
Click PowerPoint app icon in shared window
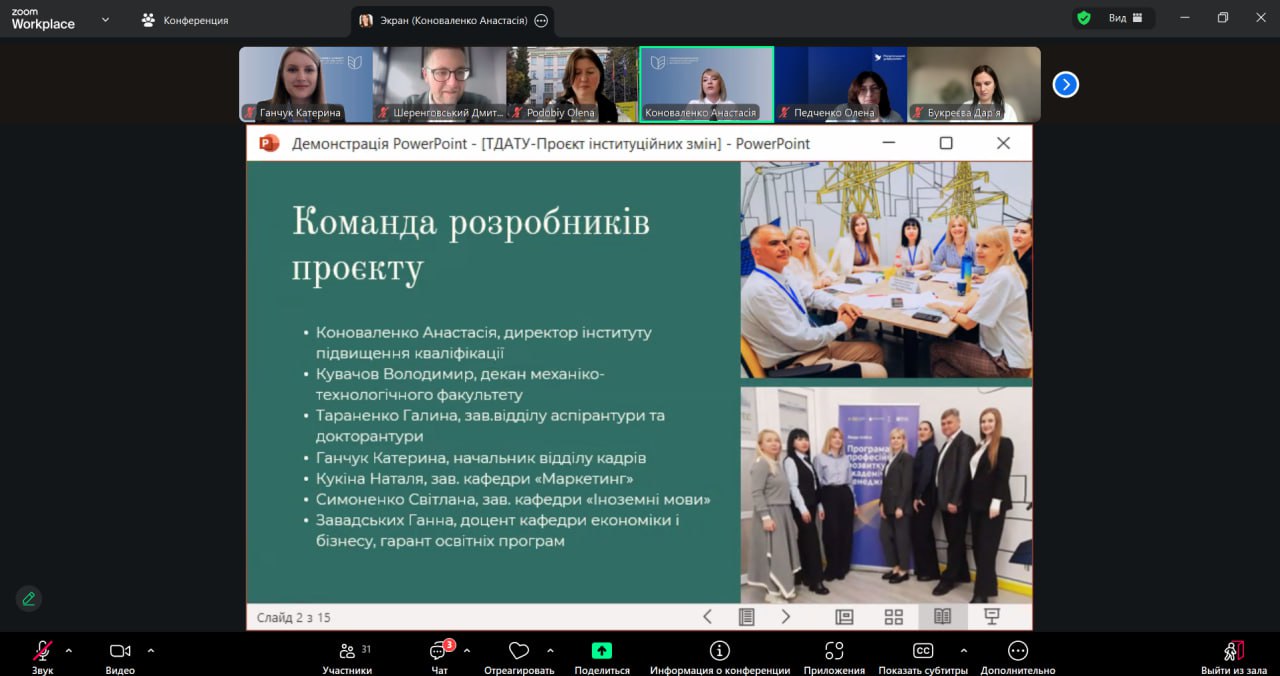pyautogui.click(x=269, y=143)
